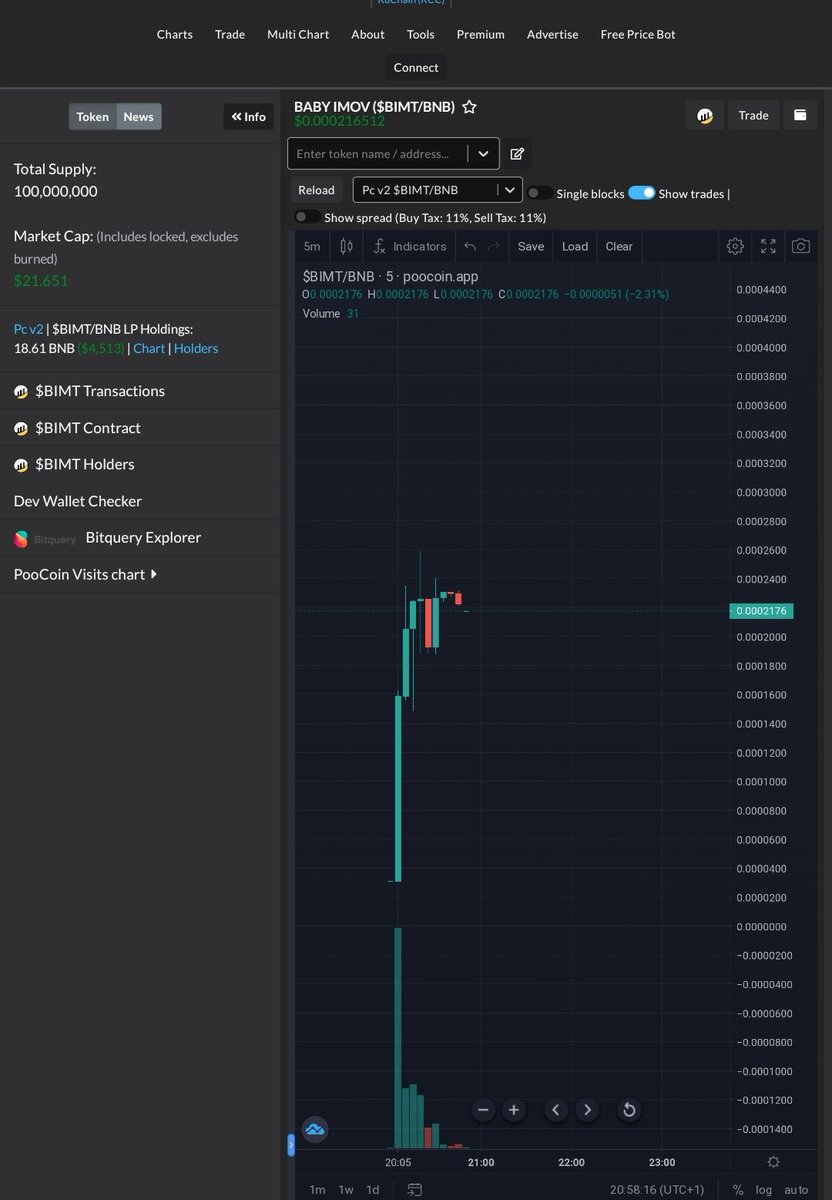
Task: Open the token search dropdown arrow
Action: click(x=484, y=154)
